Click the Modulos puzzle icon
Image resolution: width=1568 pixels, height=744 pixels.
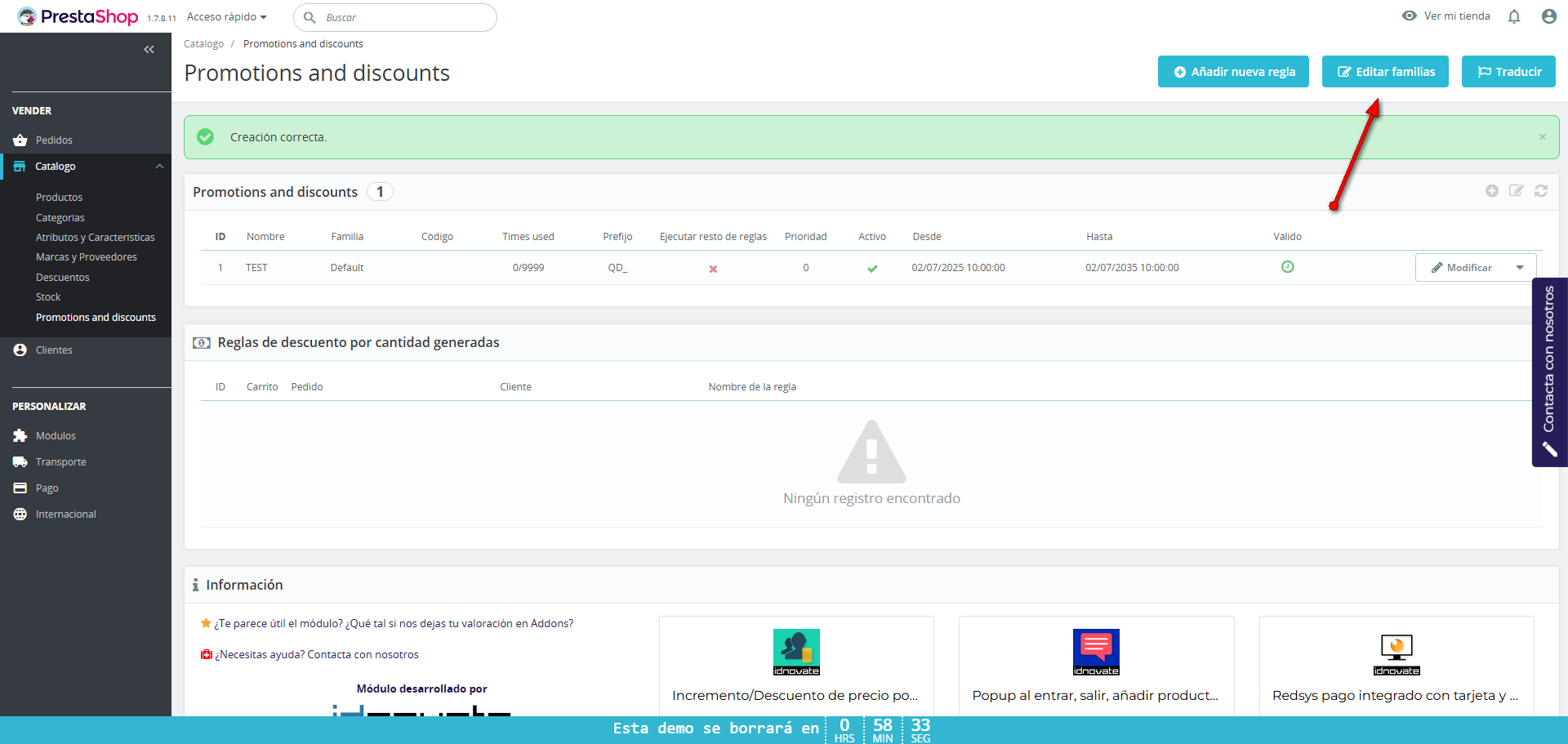point(20,436)
